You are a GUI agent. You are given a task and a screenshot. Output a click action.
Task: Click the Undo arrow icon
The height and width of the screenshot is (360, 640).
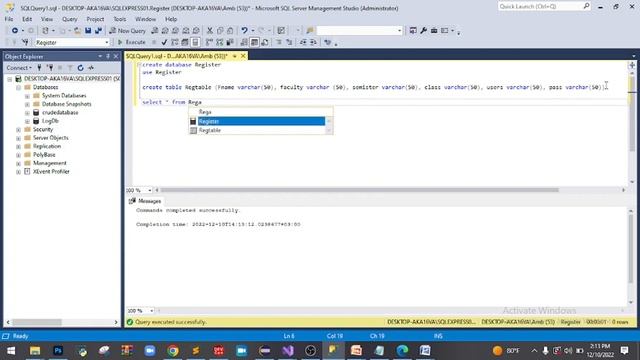point(244,31)
